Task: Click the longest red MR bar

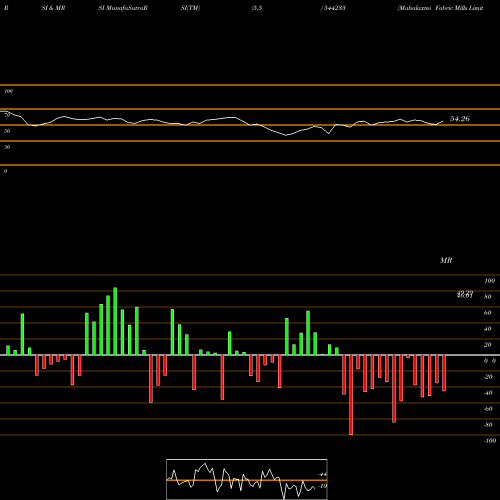Action: (x=351, y=395)
